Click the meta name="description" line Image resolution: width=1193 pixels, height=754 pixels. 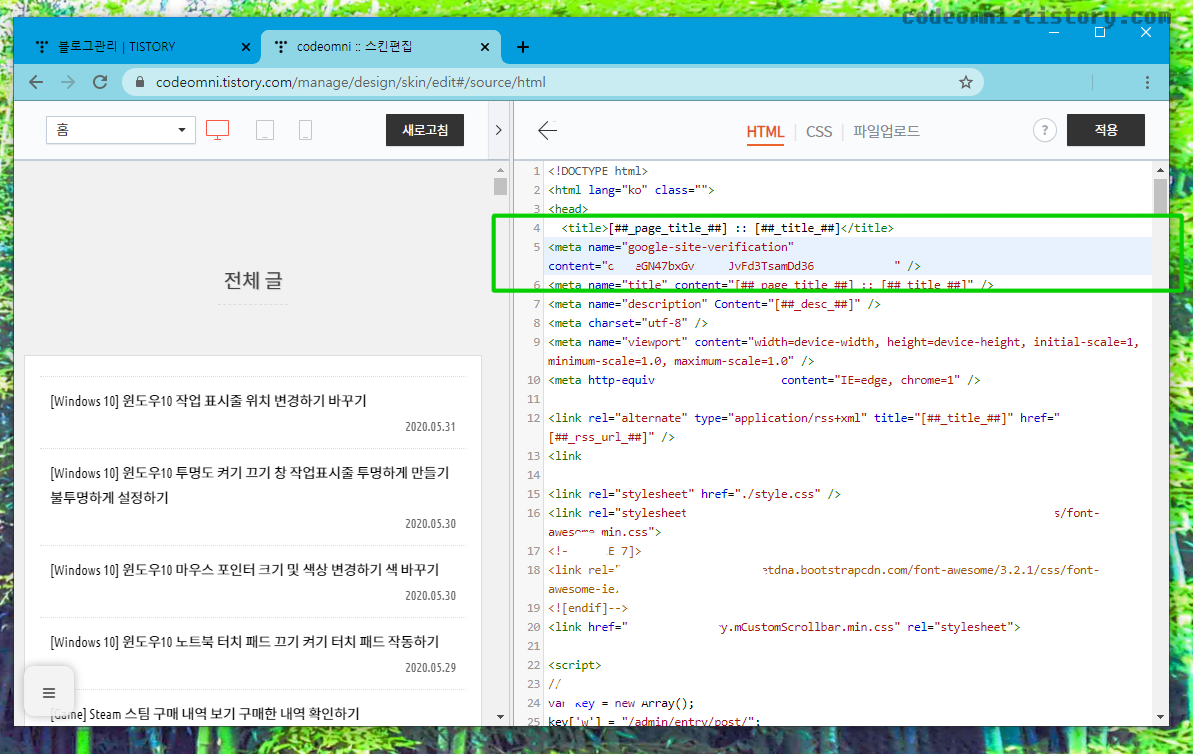714,304
